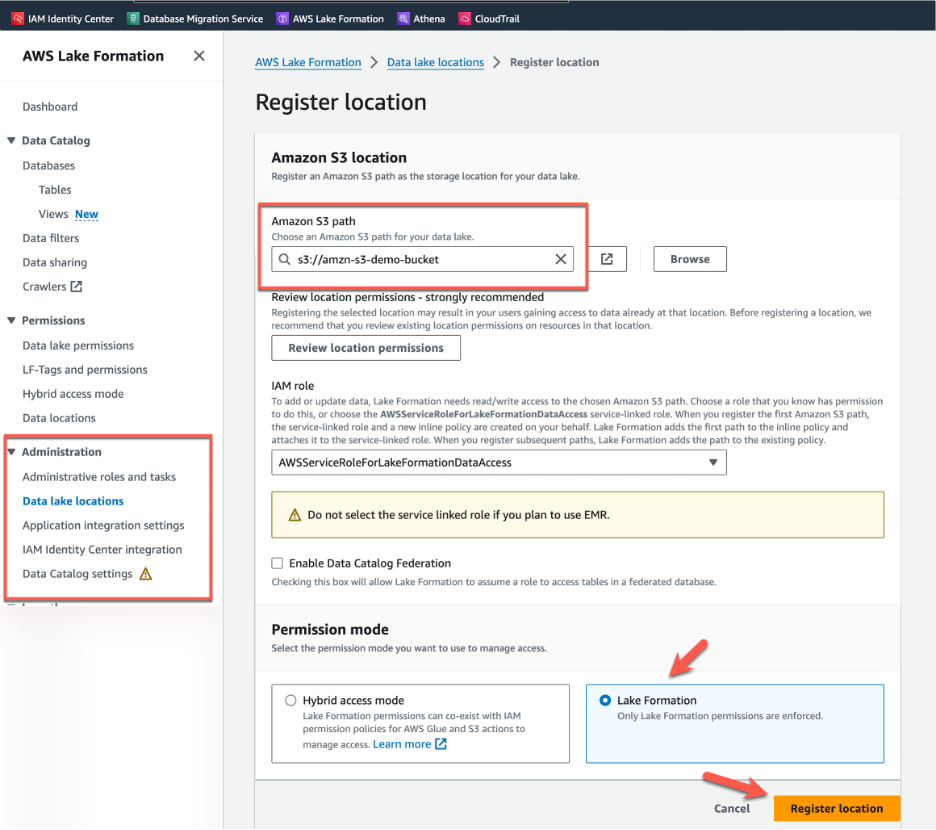Open Database Migration Service icon
This screenshot has height=830, width=936.
coord(133,19)
